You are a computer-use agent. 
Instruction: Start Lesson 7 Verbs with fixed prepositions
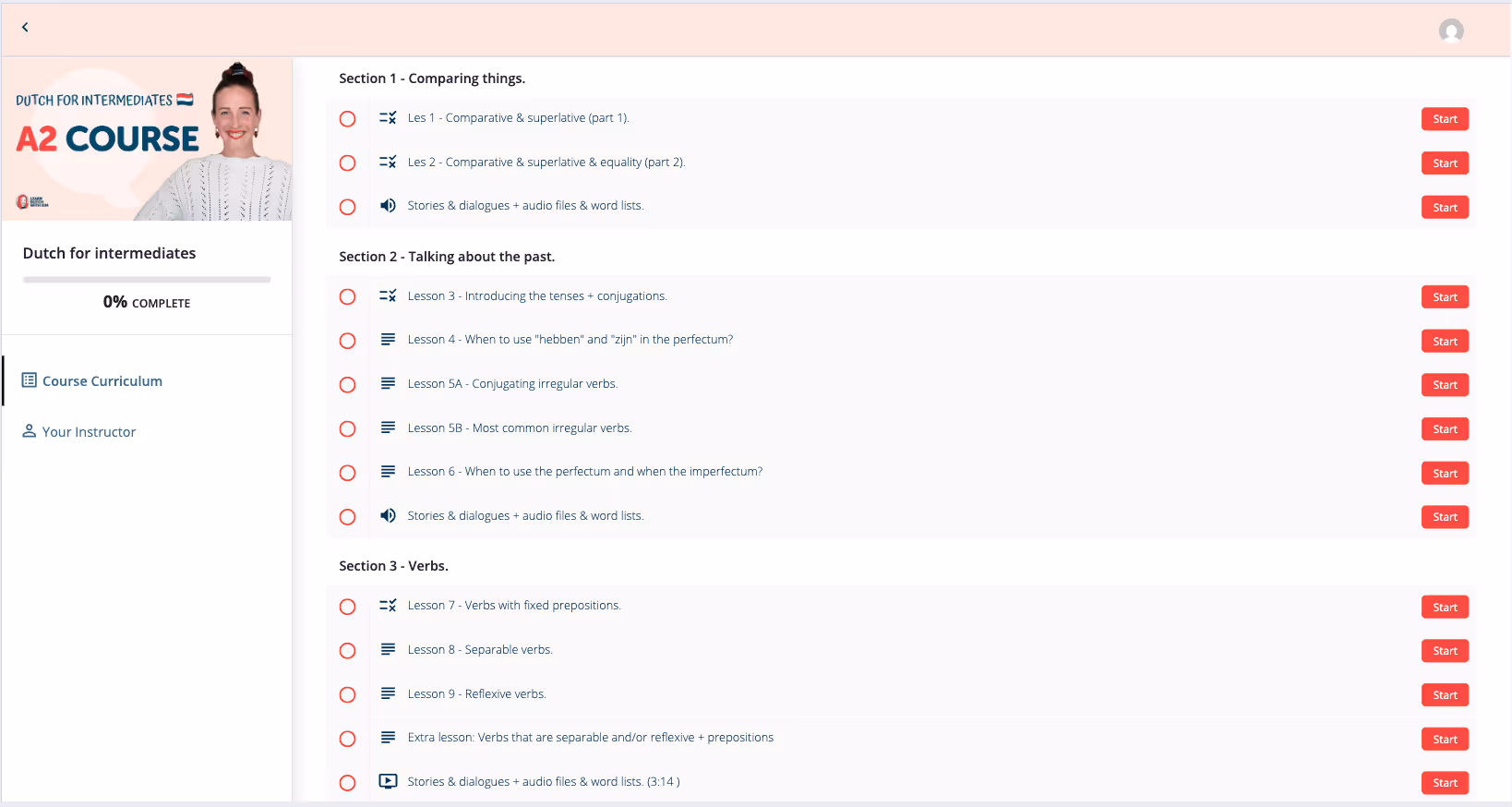coord(1445,608)
